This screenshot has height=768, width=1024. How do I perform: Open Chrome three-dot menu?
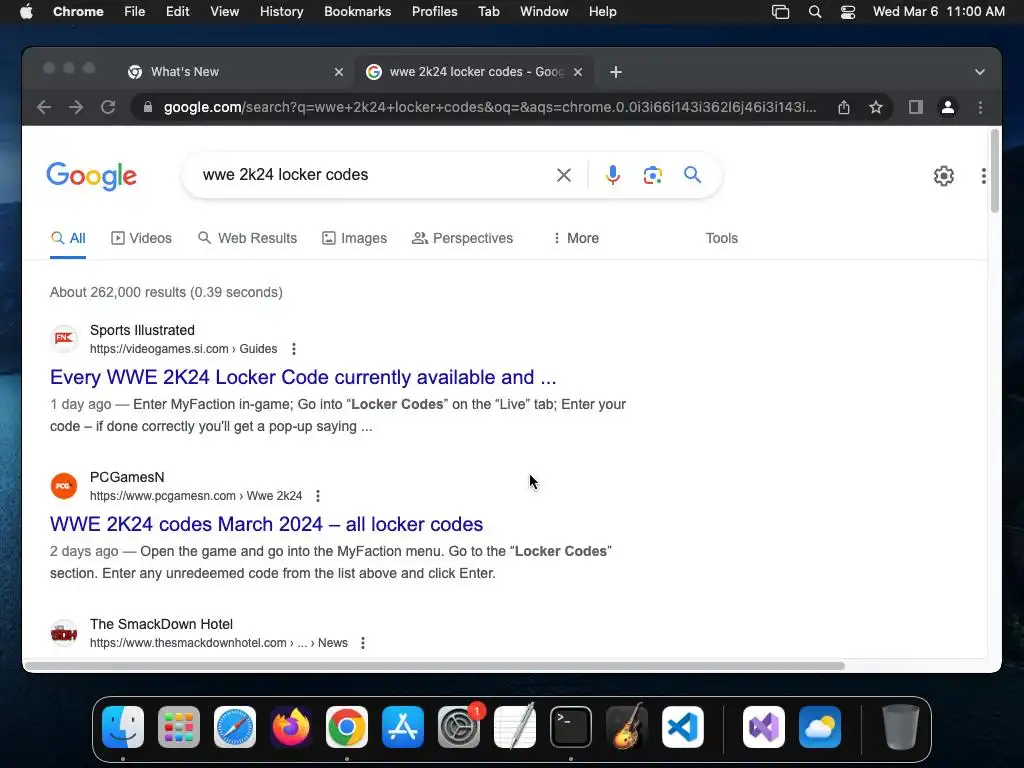coord(980,107)
